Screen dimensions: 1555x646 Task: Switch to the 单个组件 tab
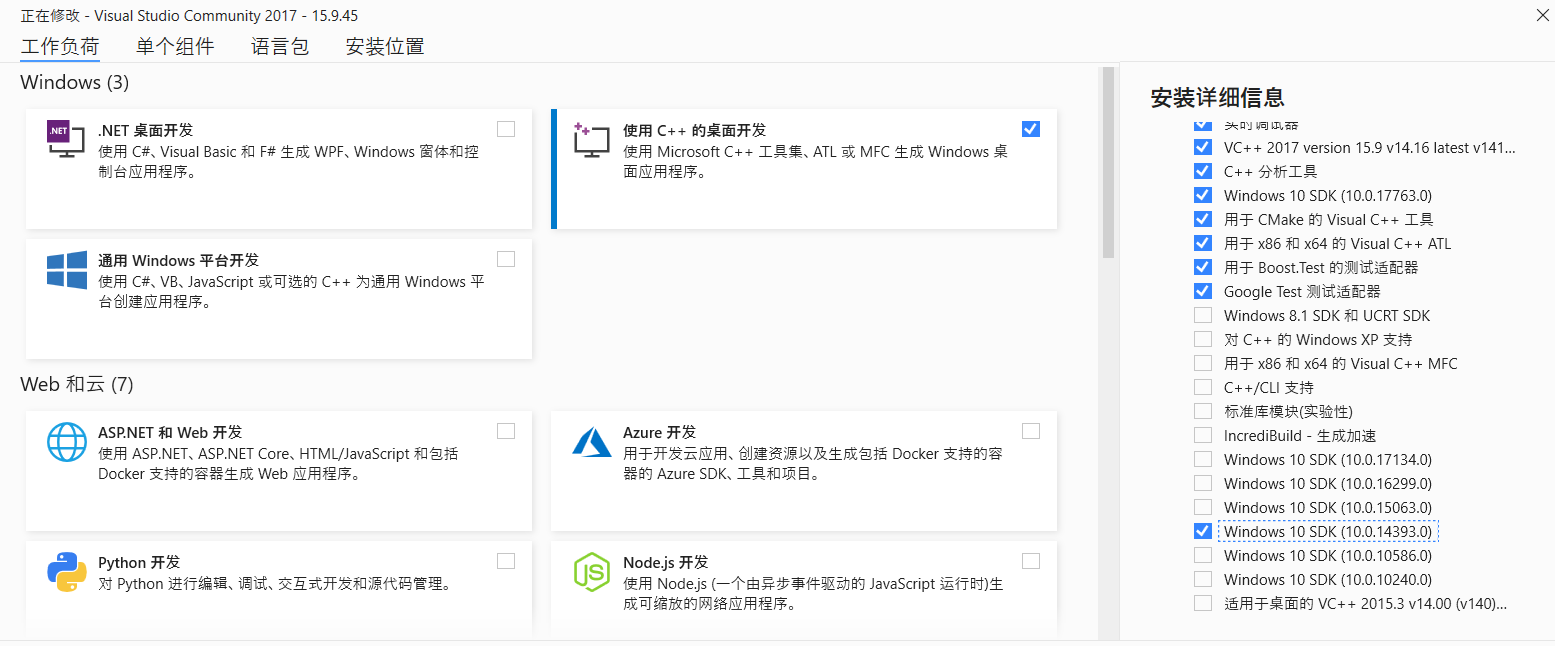175,46
